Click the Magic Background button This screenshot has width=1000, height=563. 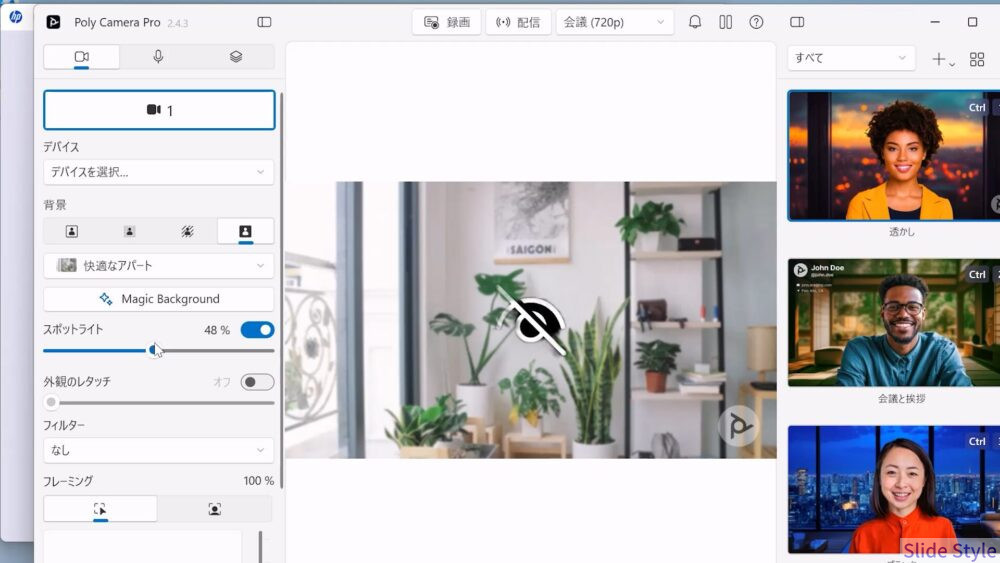coord(159,299)
